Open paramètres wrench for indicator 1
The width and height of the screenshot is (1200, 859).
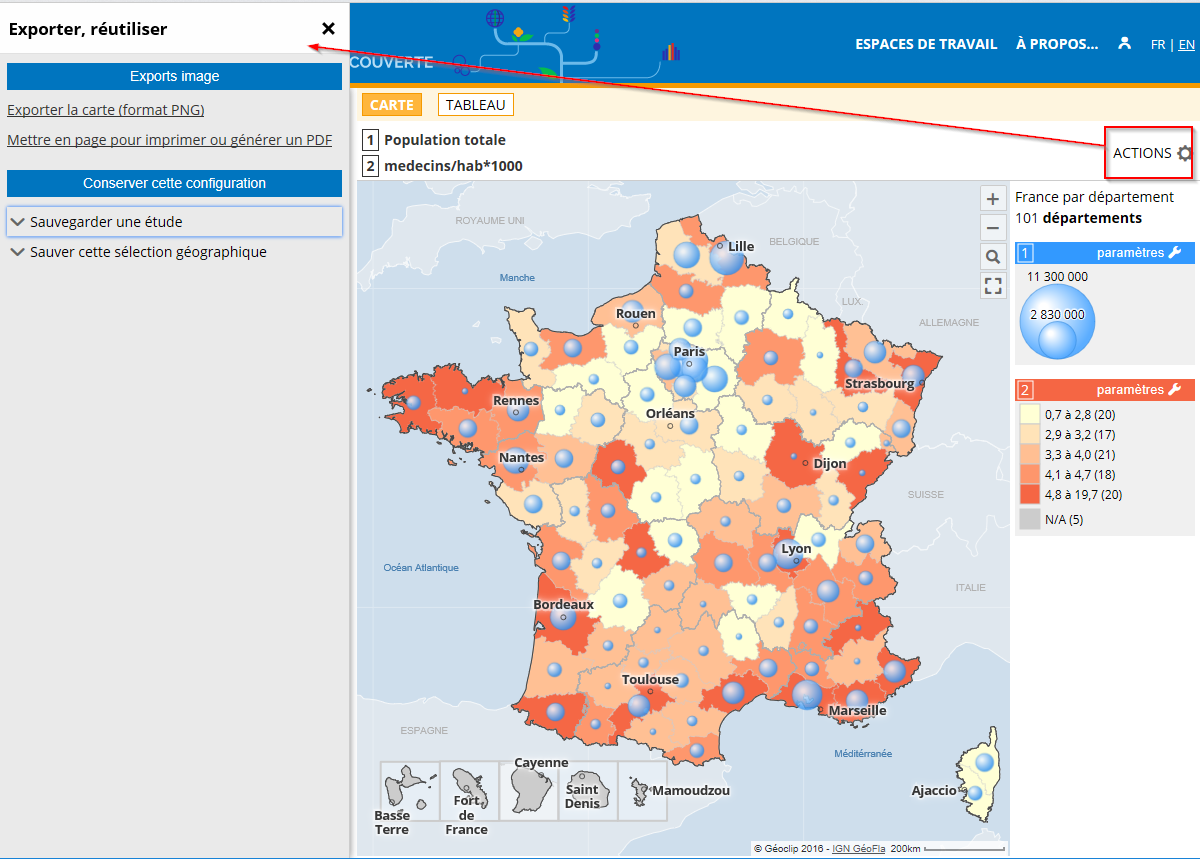click(x=1174, y=253)
